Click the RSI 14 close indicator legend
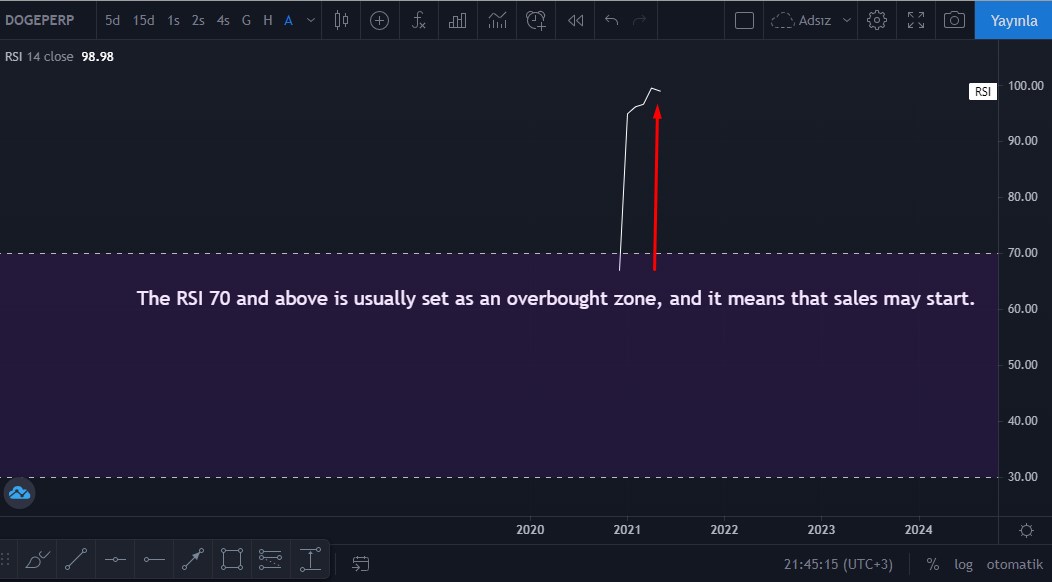Image resolution: width=1052 pixels, height=582 pixels. [39, 57]
